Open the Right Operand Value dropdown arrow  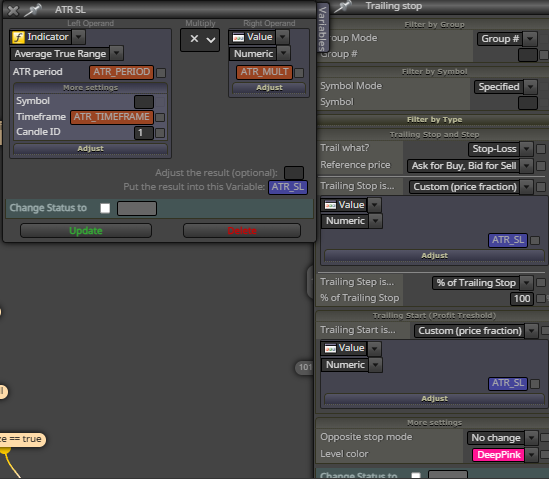pos(283,37)
